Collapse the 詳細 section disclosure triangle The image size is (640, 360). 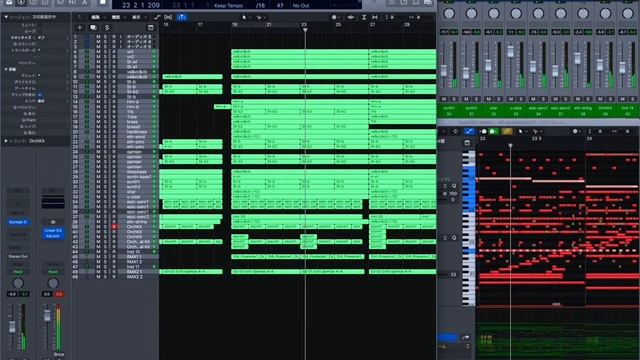pyautogui.click(x=6, y=69)
